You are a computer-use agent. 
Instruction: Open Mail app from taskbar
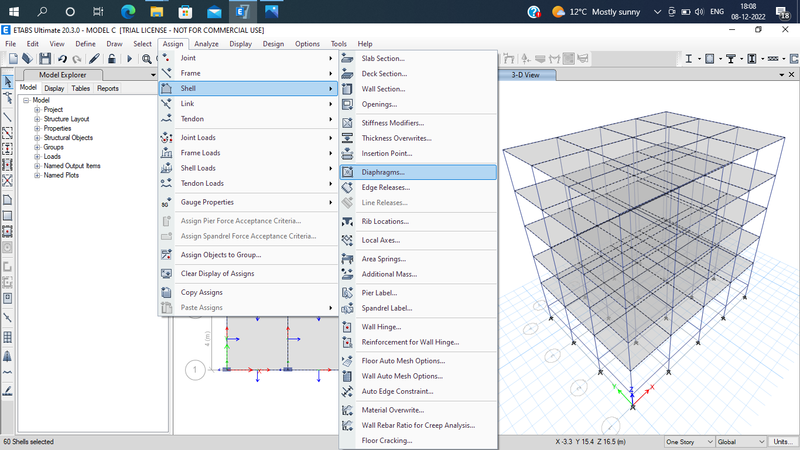214,11
